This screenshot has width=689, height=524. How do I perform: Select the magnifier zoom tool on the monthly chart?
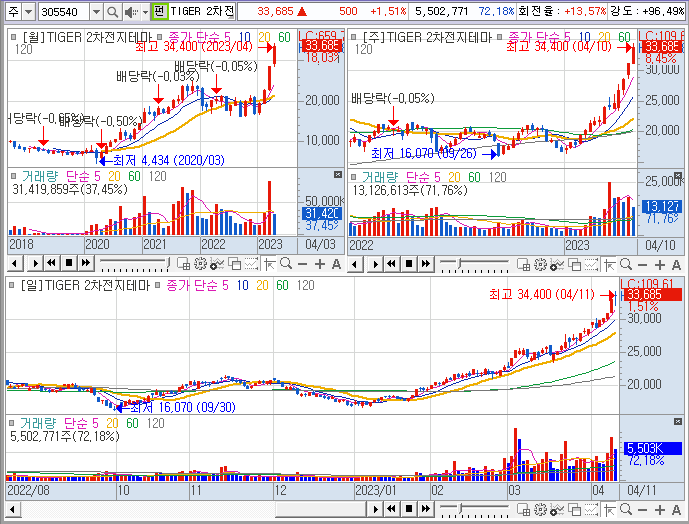coord(286,264)
